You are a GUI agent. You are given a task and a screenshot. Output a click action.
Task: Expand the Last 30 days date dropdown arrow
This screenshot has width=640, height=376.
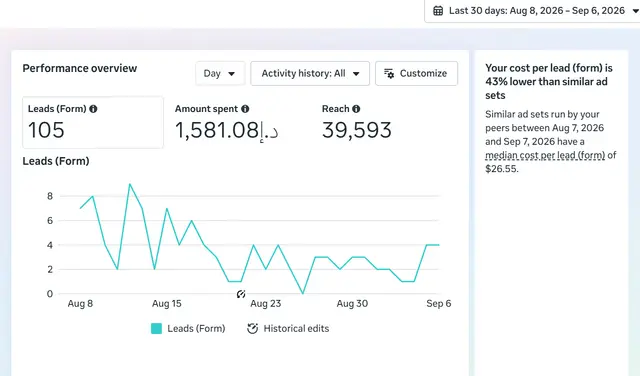[636, 11]
